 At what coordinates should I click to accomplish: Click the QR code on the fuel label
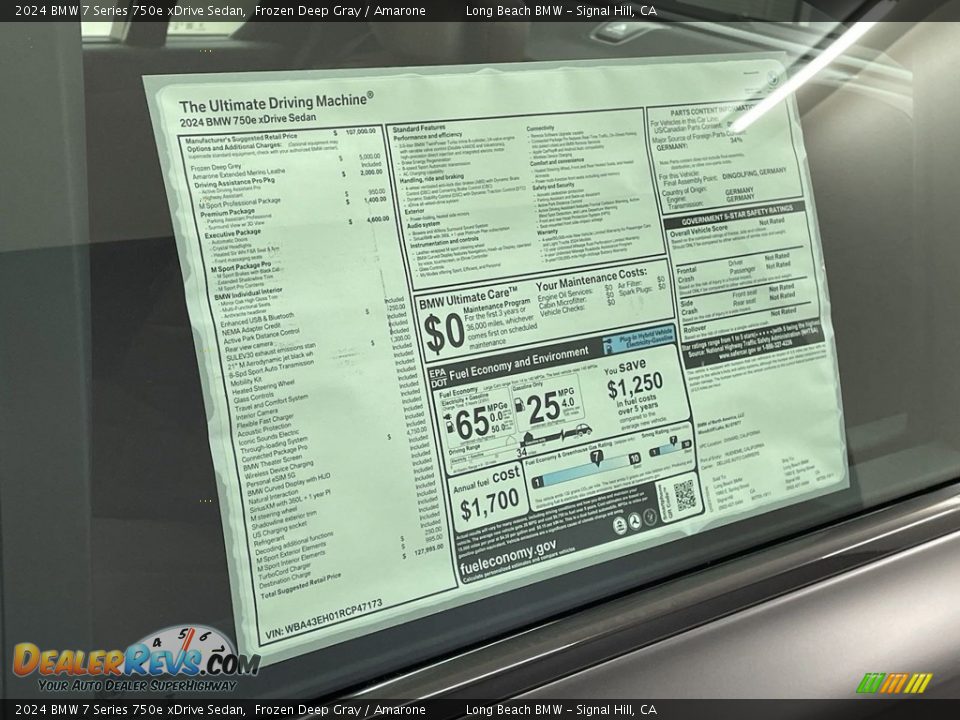click(x=684, y=495)
